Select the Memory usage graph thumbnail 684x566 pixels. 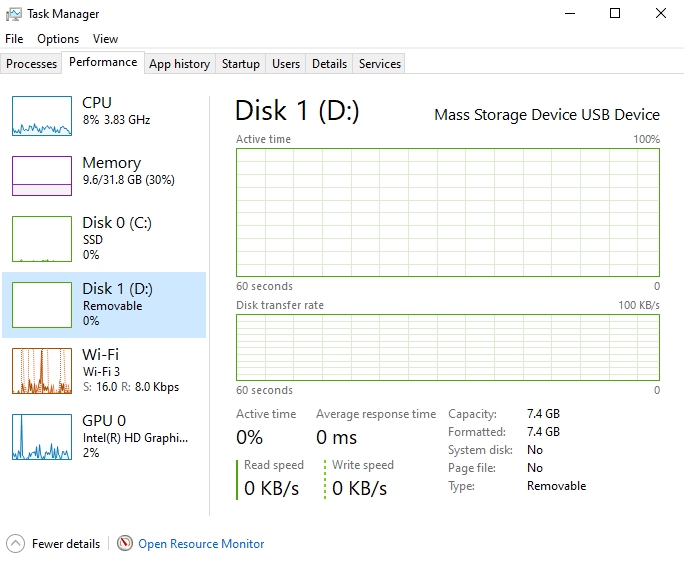pos(42,176)
